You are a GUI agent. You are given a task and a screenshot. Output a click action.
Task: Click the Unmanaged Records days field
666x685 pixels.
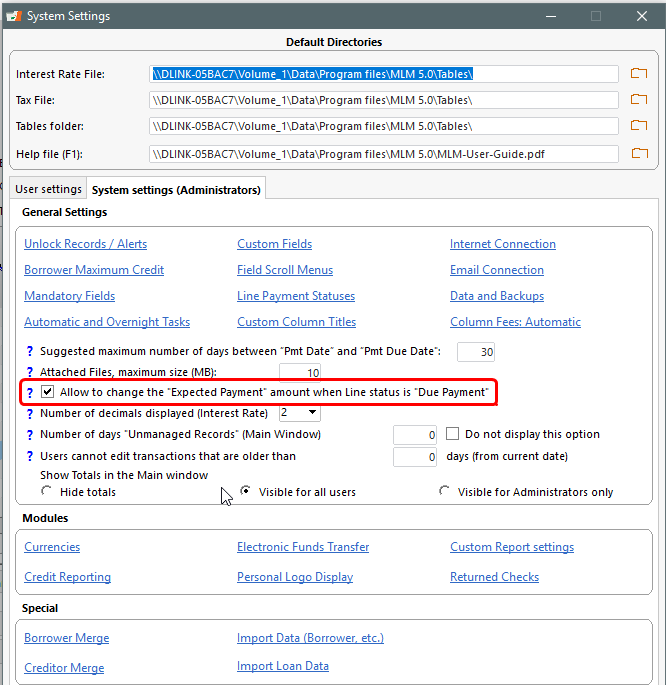(x=415, y=435)
